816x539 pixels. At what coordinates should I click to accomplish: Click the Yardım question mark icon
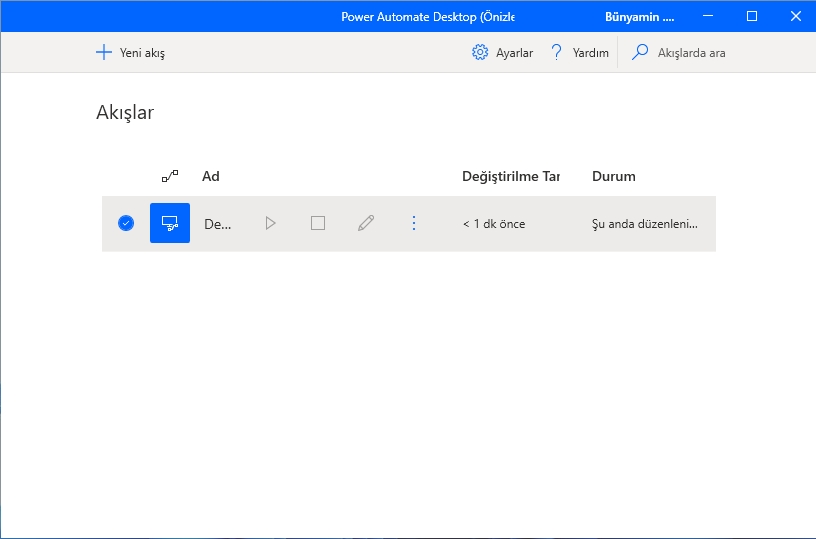click(x=556, y=53)
